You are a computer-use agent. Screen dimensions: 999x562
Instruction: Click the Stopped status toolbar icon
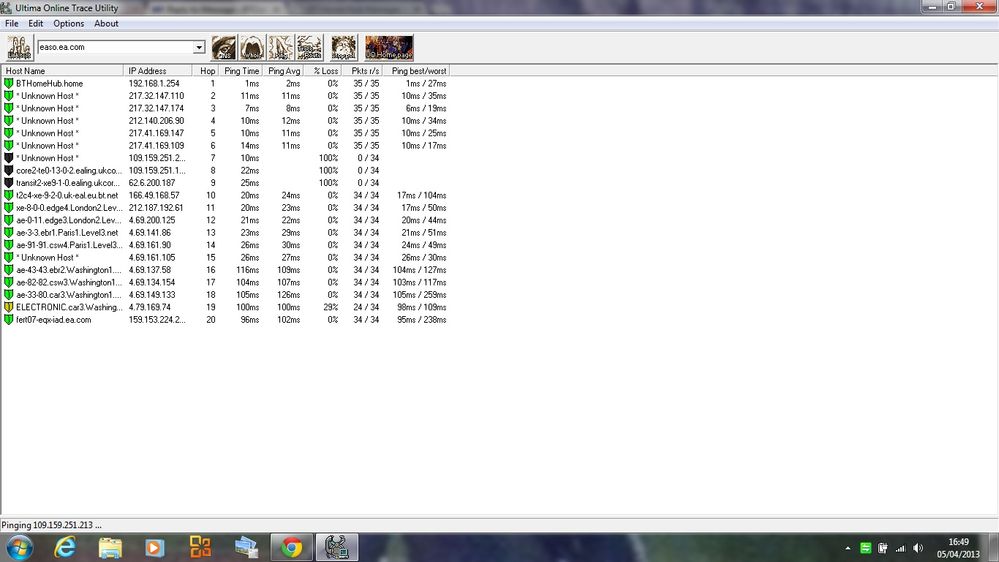pos(344,47)
